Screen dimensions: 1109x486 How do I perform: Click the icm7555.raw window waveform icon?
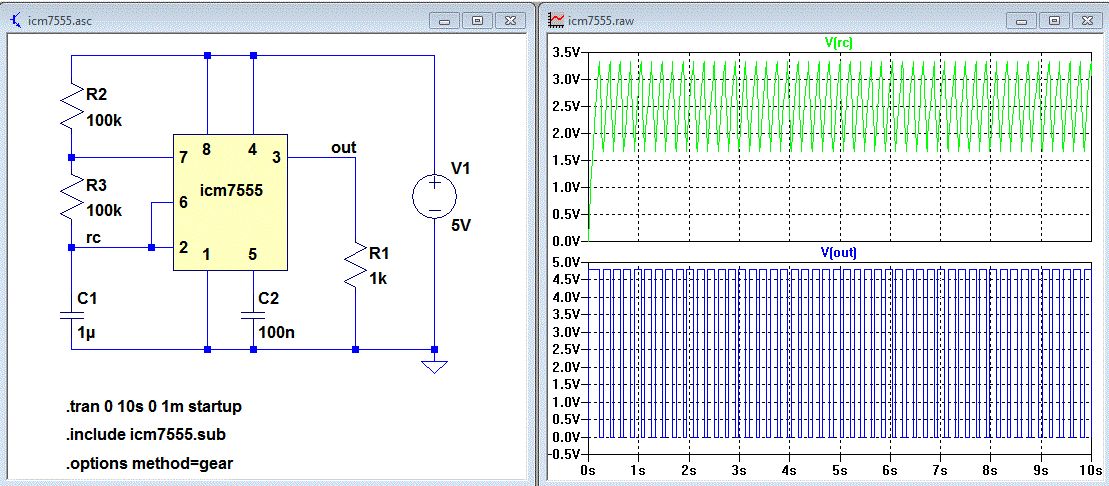pos(556,19)
